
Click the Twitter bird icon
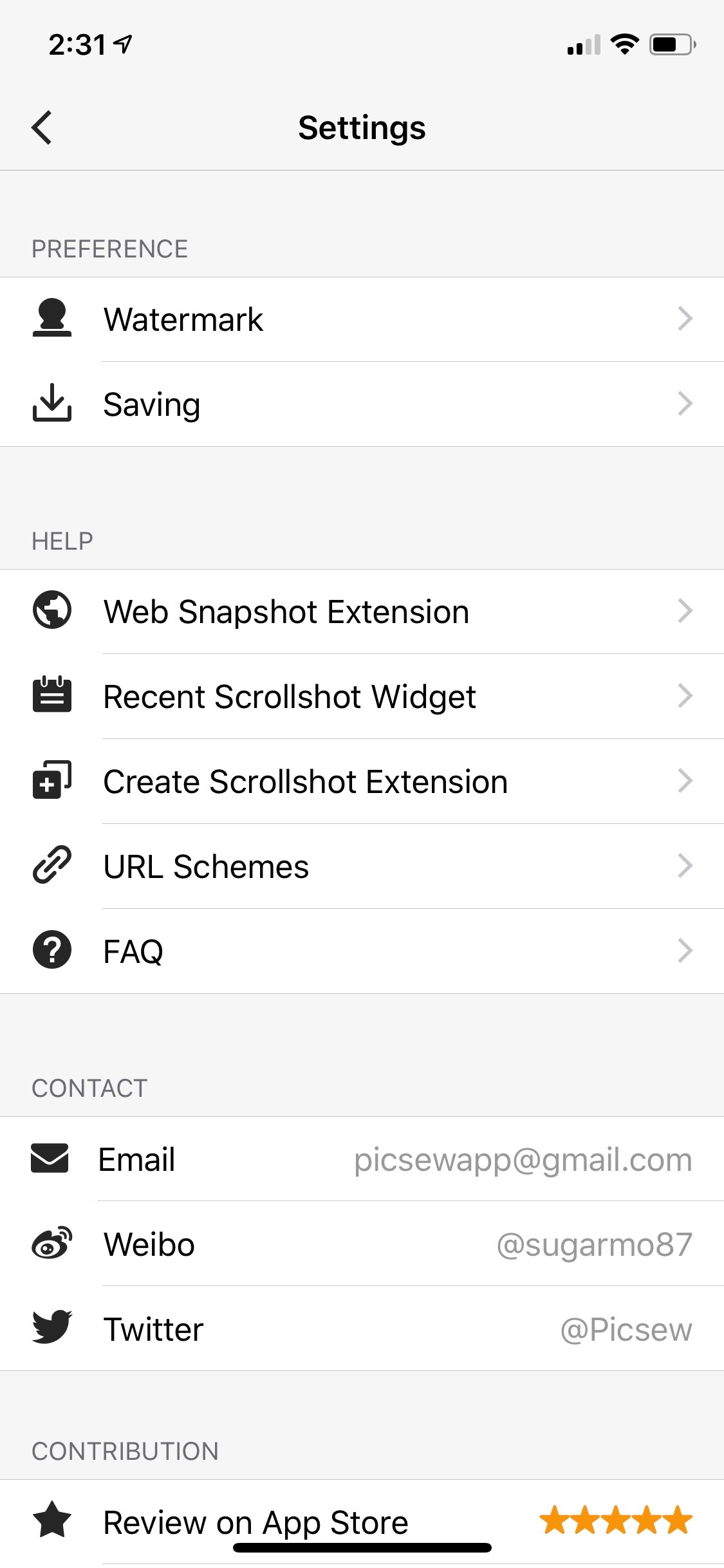click(51, 1327)
